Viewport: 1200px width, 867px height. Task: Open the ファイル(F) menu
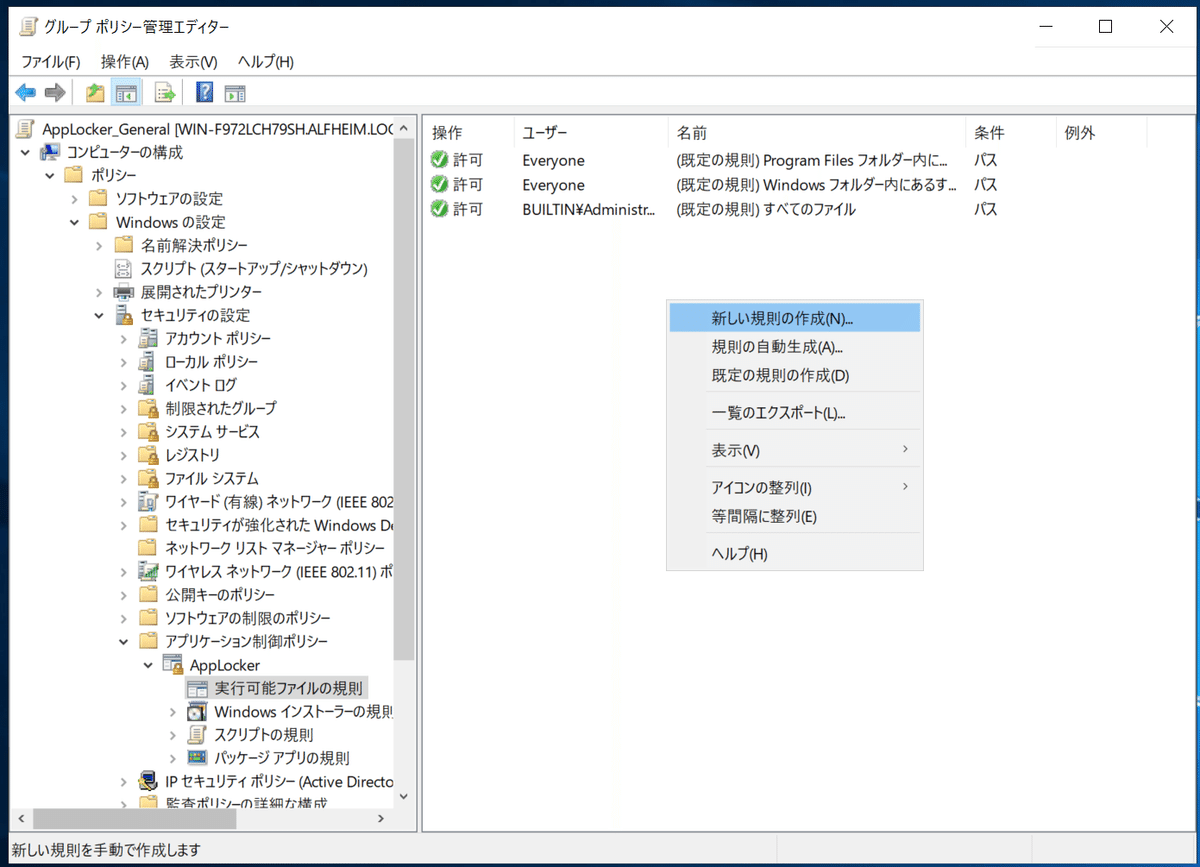(x=51, y=61)
